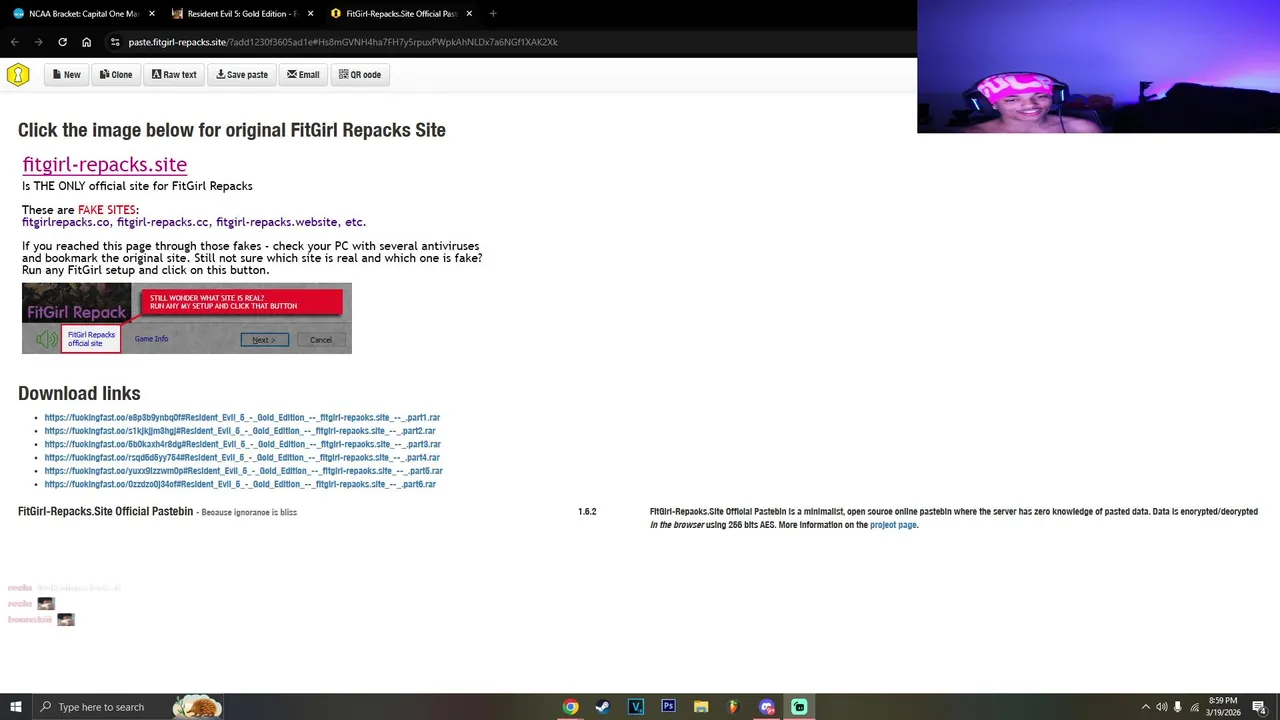1280x720 pixels.
Task: Open Google Chrome from the taskbar
Action: pyautogui.click(x=570, y=707)
